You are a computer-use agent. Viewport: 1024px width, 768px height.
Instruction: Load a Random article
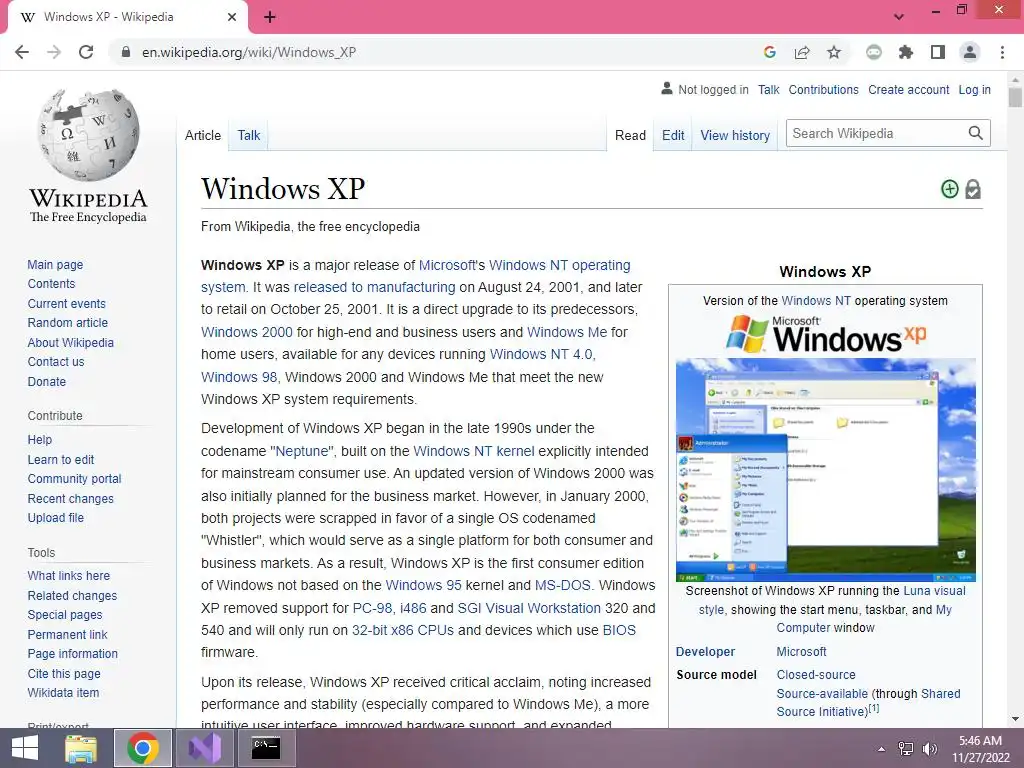pyautogui.click(x=67, y=323)
